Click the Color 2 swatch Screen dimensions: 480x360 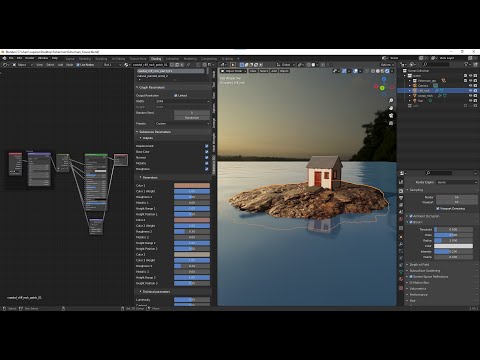pos(192,220)
